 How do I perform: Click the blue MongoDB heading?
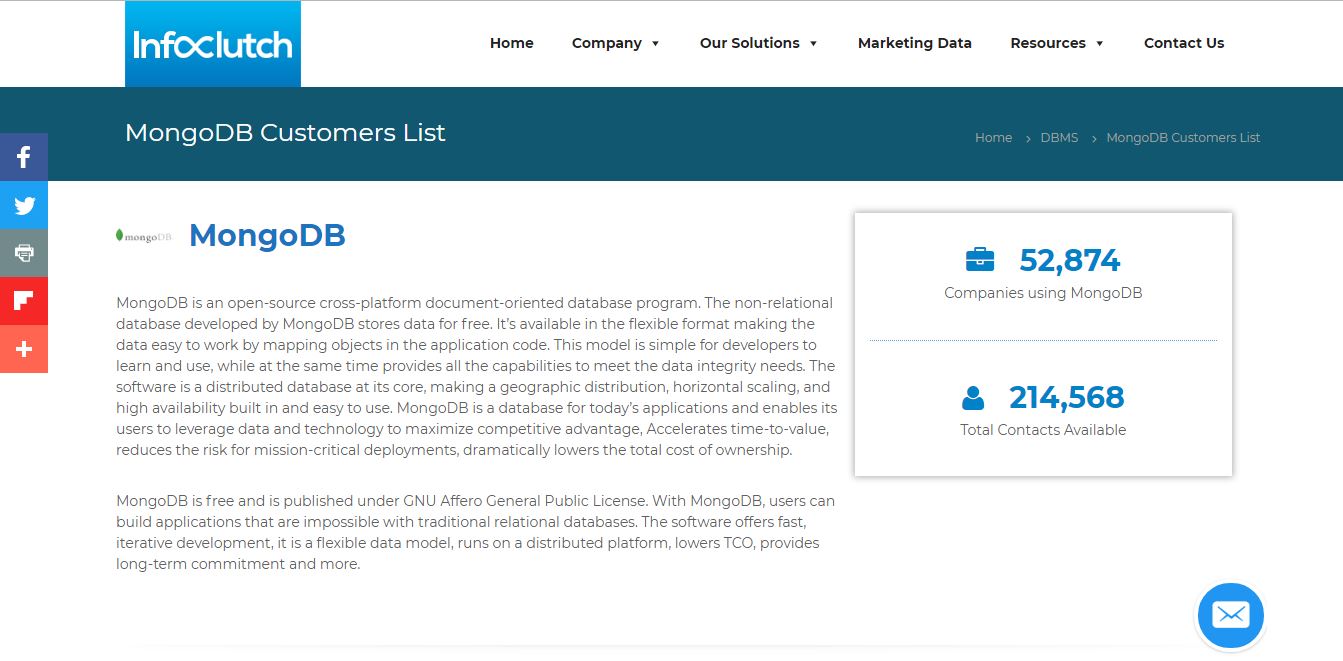(267, 235)
